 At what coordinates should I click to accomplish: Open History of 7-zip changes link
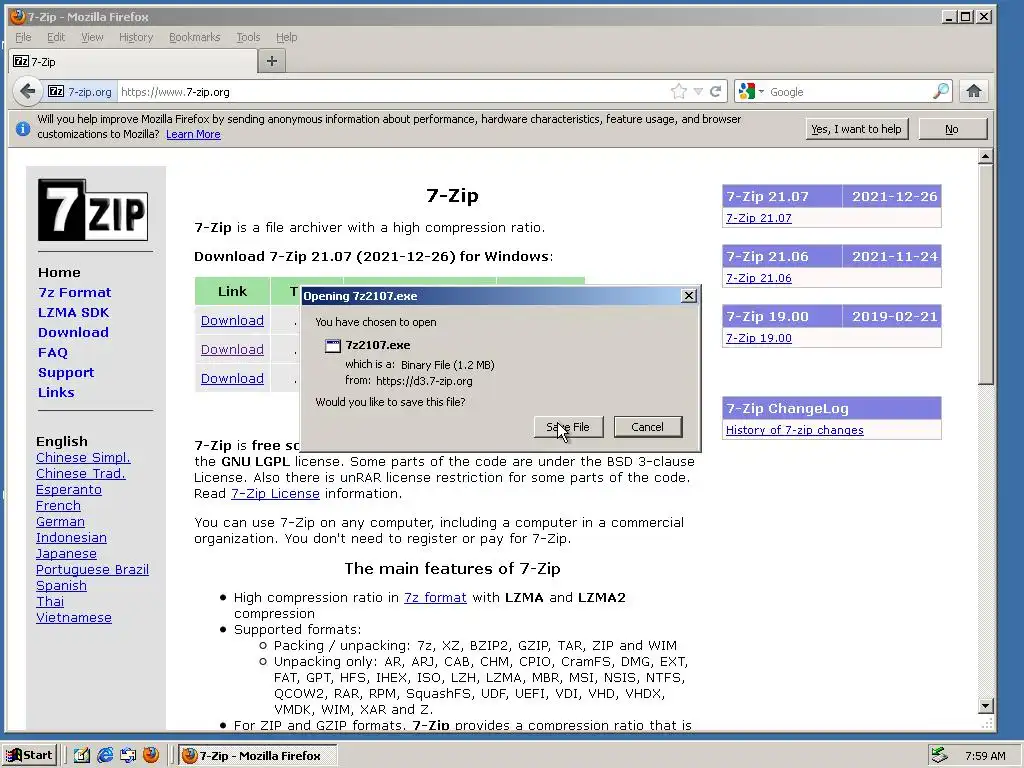[794, 430]
